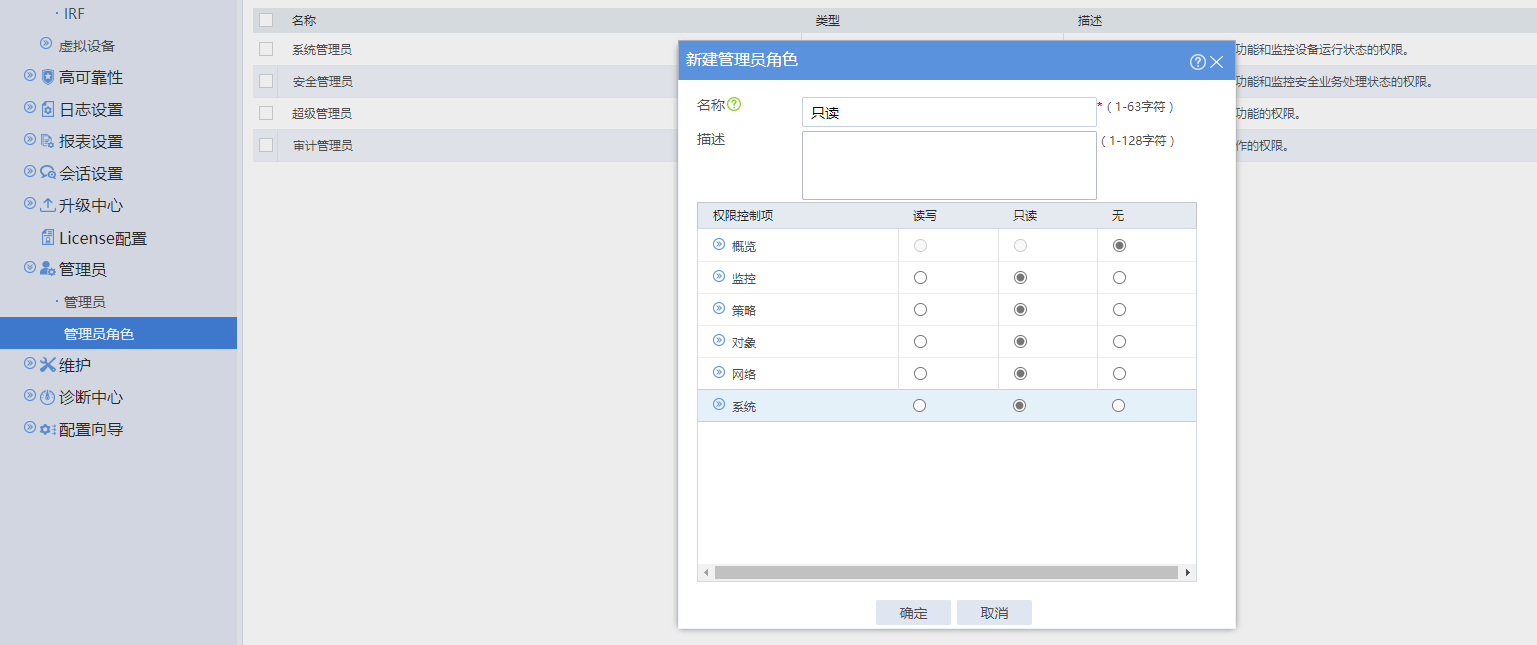Click the log document icon beside 日志设置
The image size is (1537, 645).
coord(47,109)
